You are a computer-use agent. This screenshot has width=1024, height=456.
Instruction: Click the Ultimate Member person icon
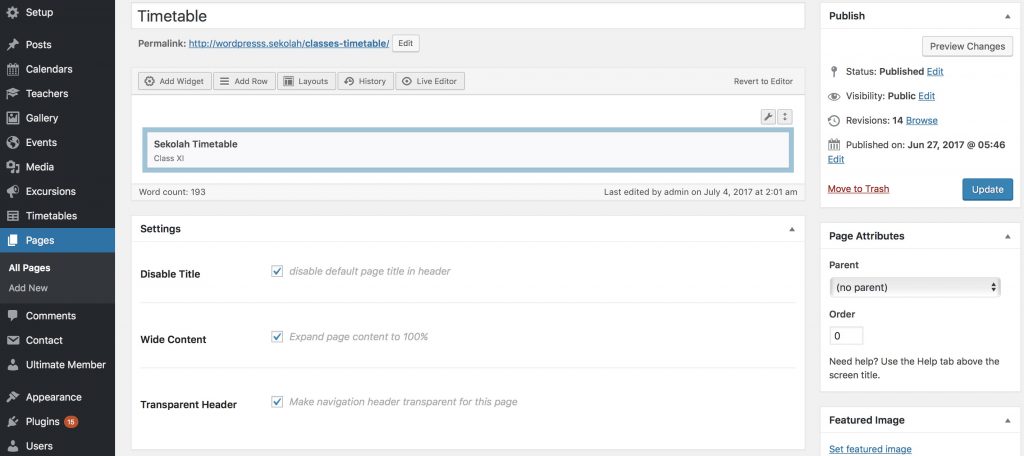click(12, 365)
